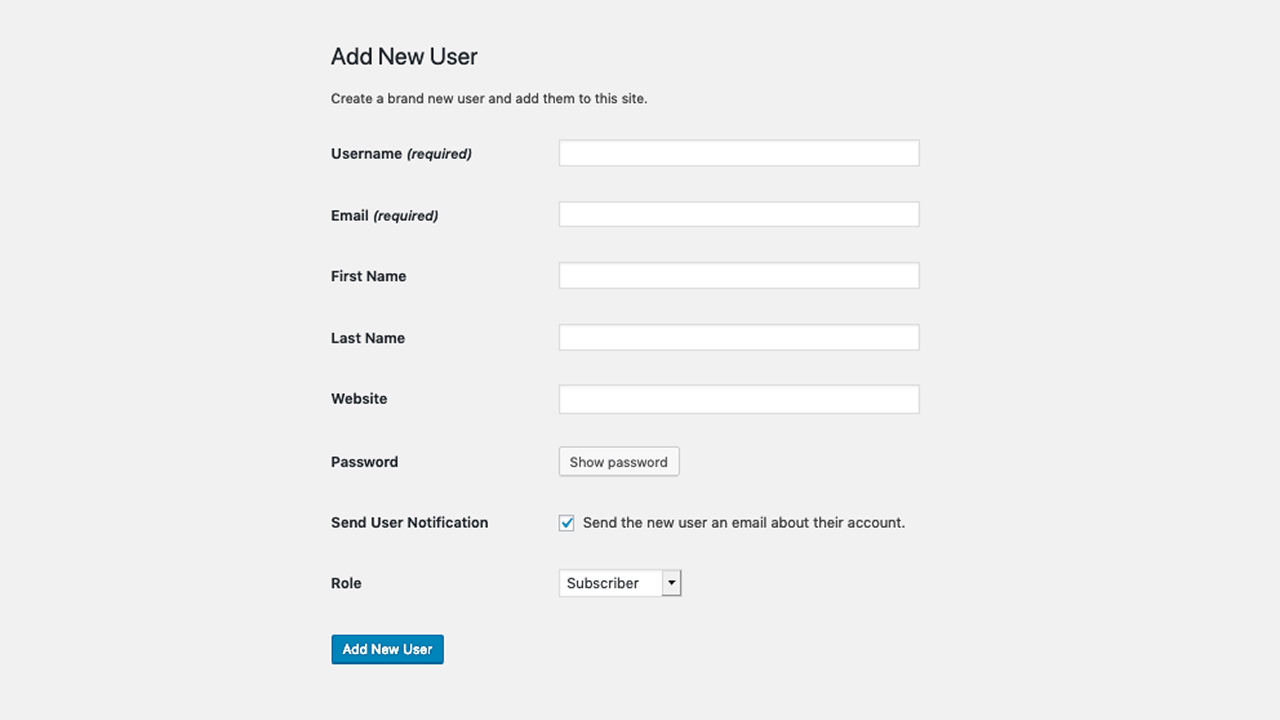
Task: Click the Send User Notification label
Action: coord(409,522)
